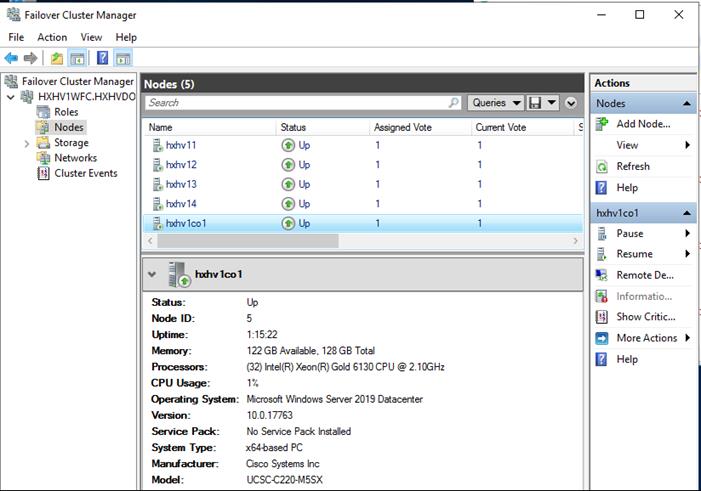Expand the Storage tree node

27,144
